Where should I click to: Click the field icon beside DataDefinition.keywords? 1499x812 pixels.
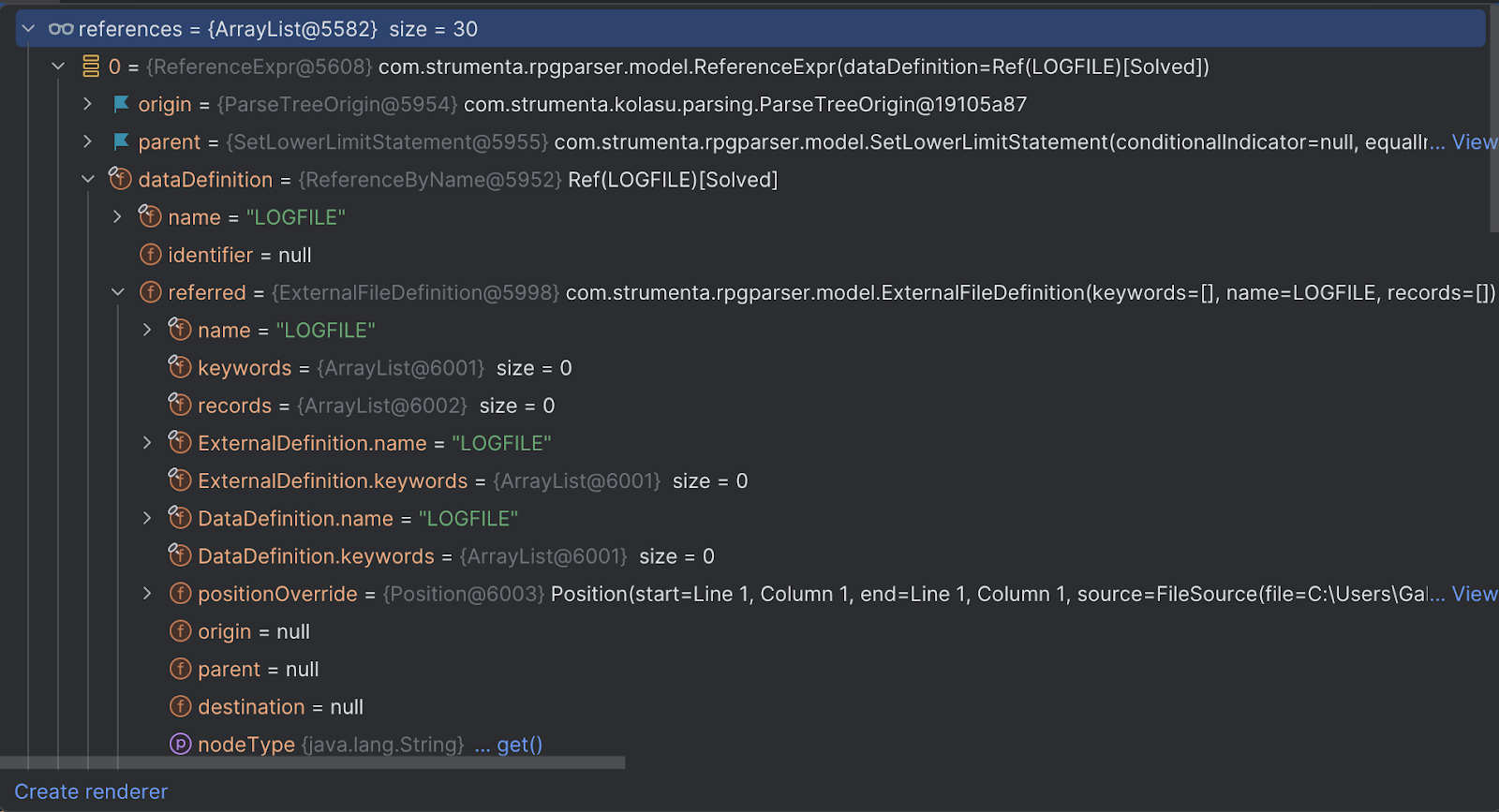pyautogui.click(x=180, y=554)
